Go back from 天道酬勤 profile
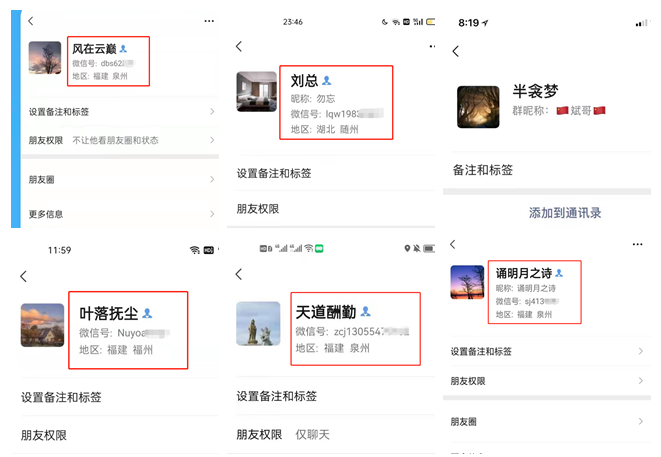Viewport: 661px width, 457px height. click(239, 275)
